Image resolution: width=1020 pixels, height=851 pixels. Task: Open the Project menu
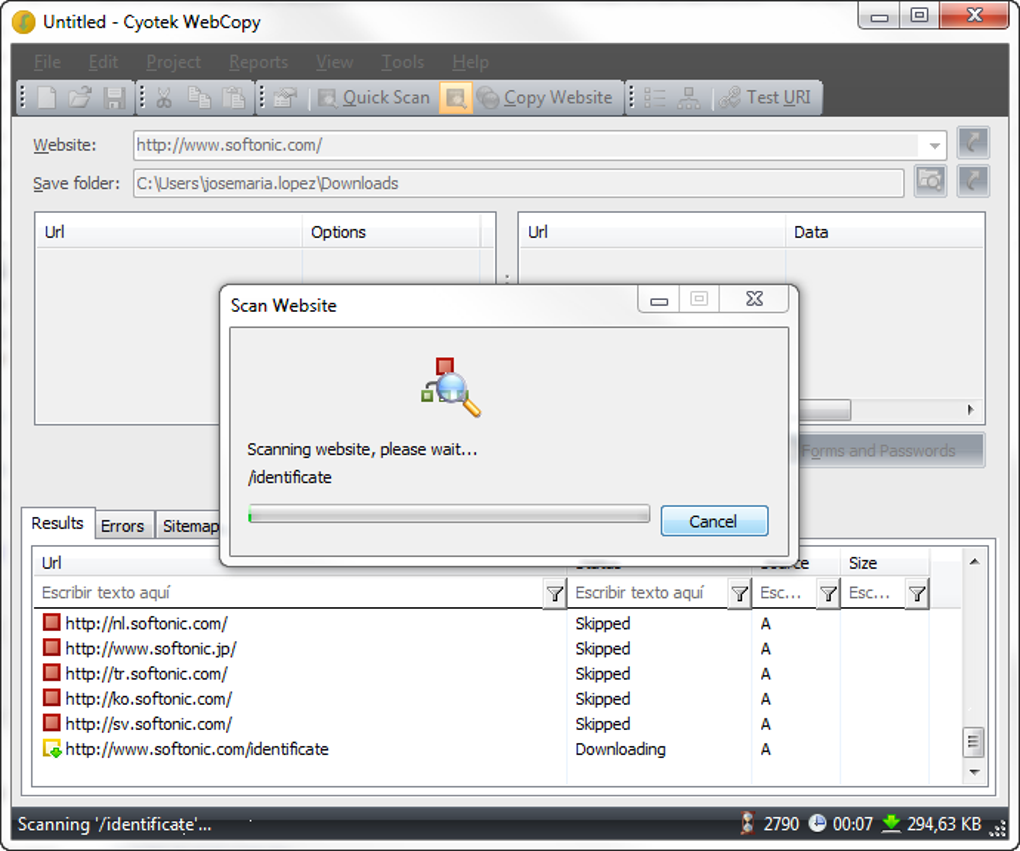(x=173, y=62)
